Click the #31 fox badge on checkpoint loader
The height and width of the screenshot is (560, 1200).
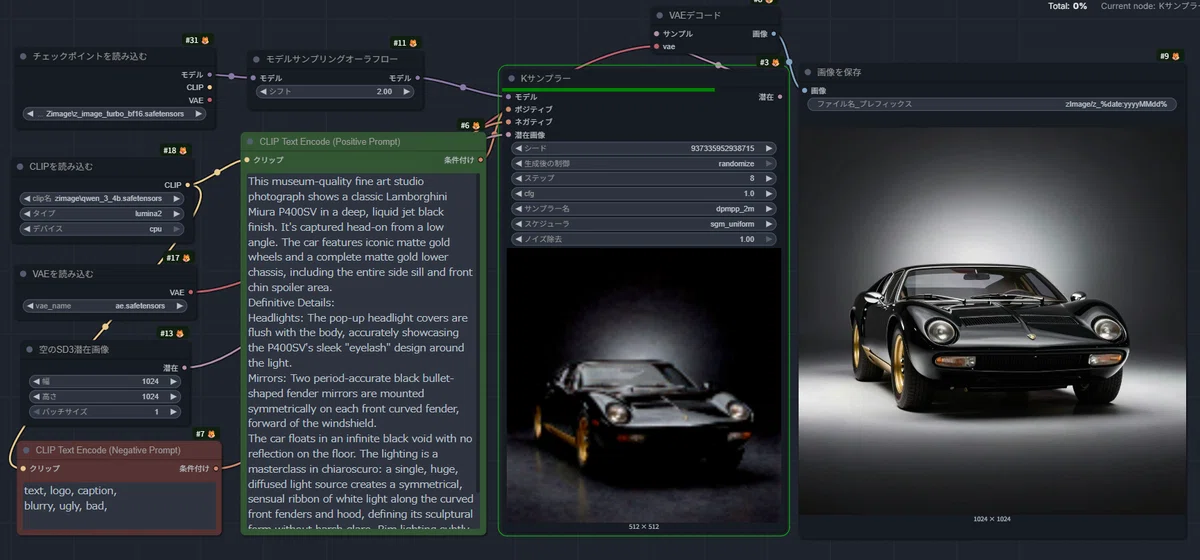(197, 40)
